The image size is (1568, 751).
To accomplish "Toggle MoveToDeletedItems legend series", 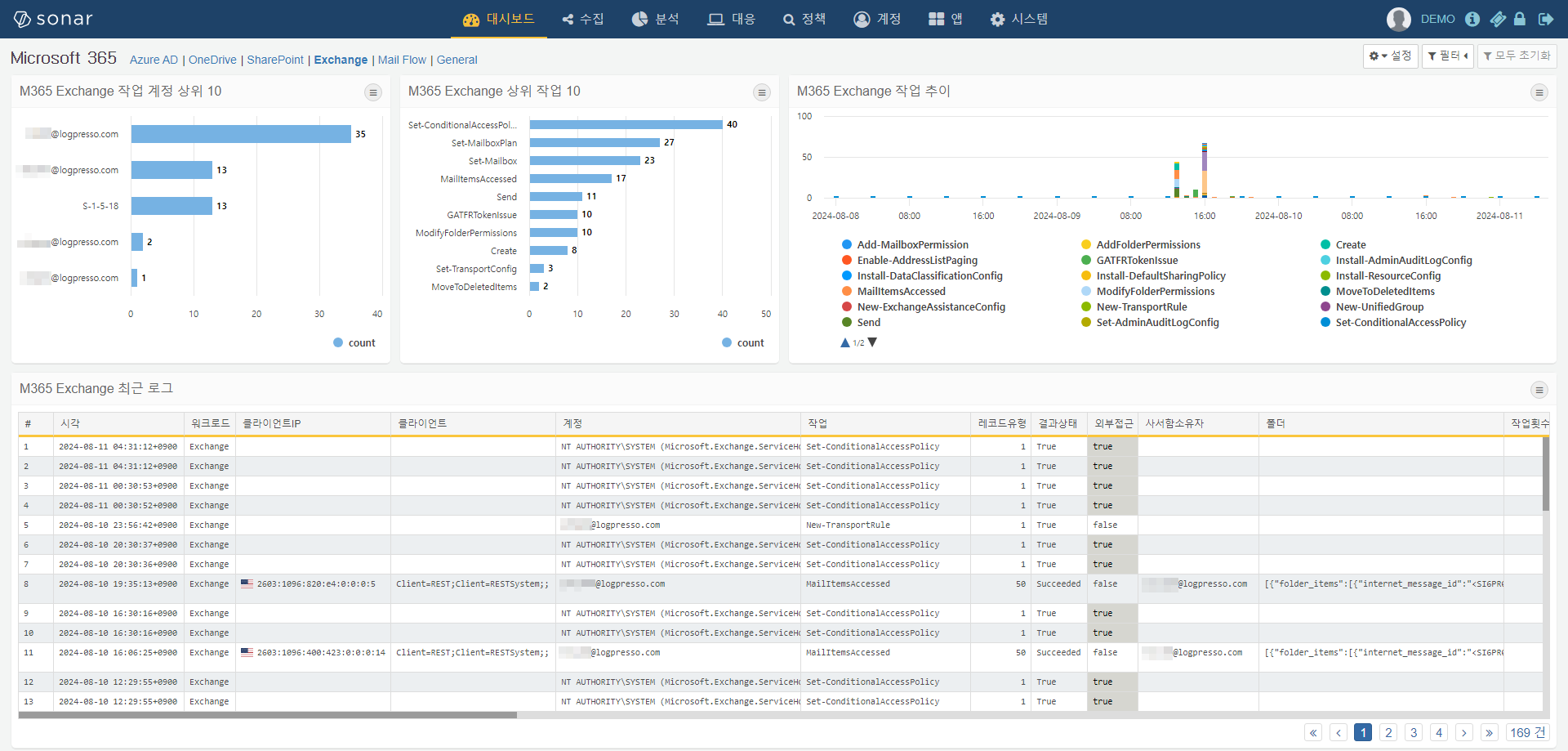I will tap(1378, 291).
